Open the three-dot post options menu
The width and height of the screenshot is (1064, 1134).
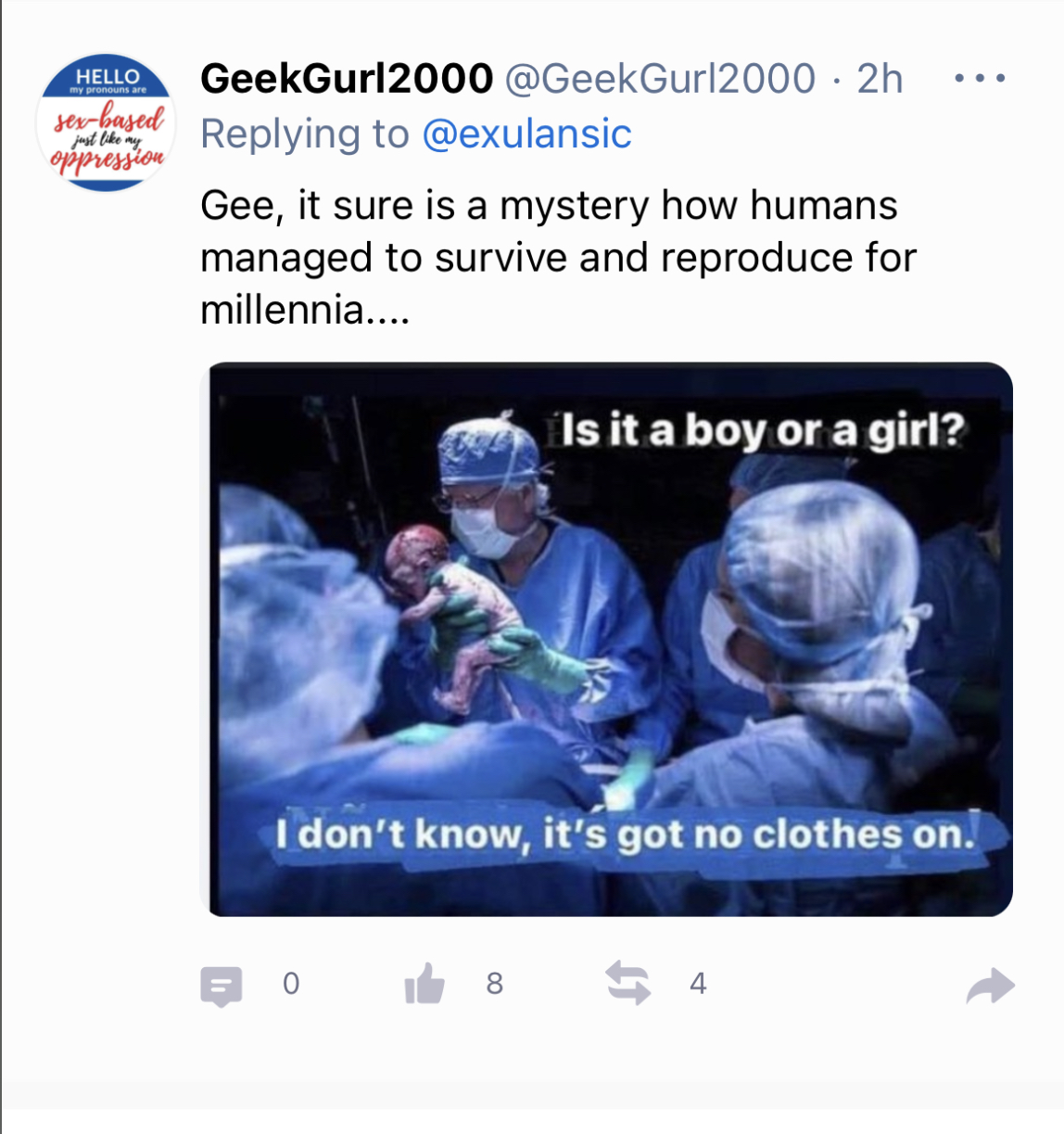(x=980, y=79)
